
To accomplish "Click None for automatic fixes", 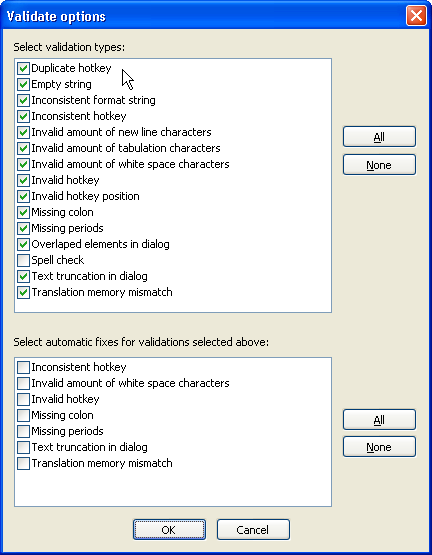I will [x=379, y=447].
